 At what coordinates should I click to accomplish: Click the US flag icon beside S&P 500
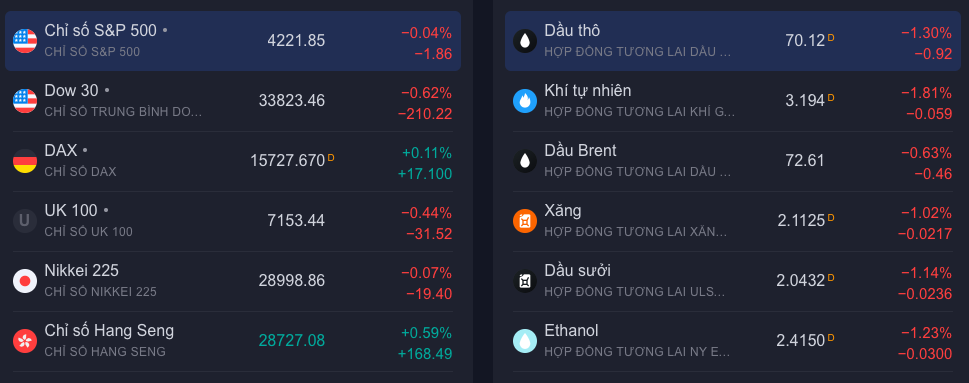click(x=25, y=41)
